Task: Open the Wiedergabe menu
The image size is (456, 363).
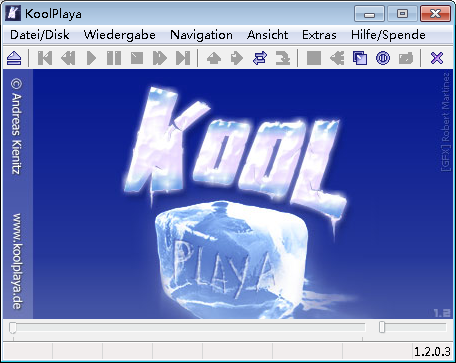Action: pos(119,35)
